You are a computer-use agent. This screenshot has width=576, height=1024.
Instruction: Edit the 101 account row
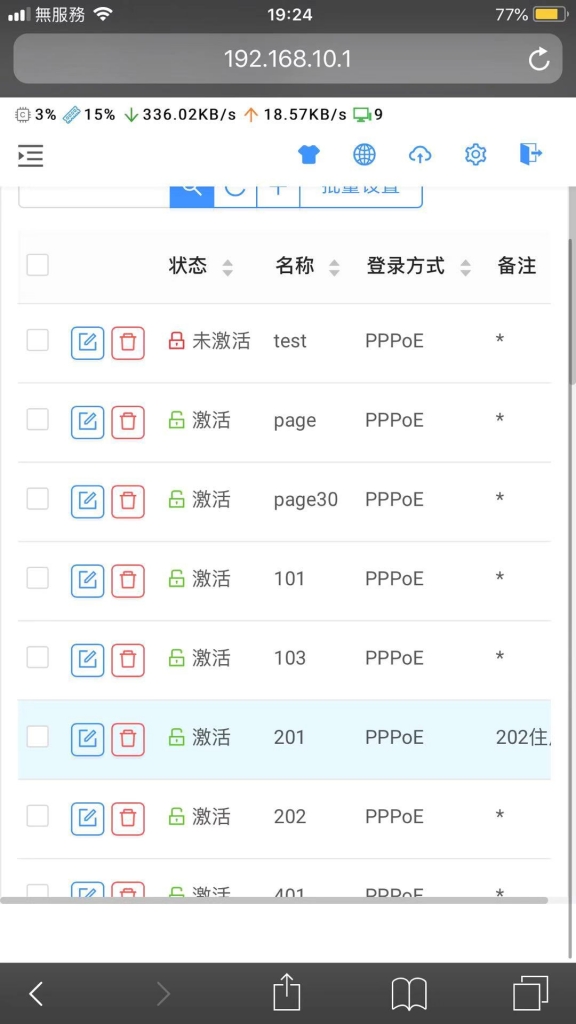pyautogui.click(x=88, y=581)
